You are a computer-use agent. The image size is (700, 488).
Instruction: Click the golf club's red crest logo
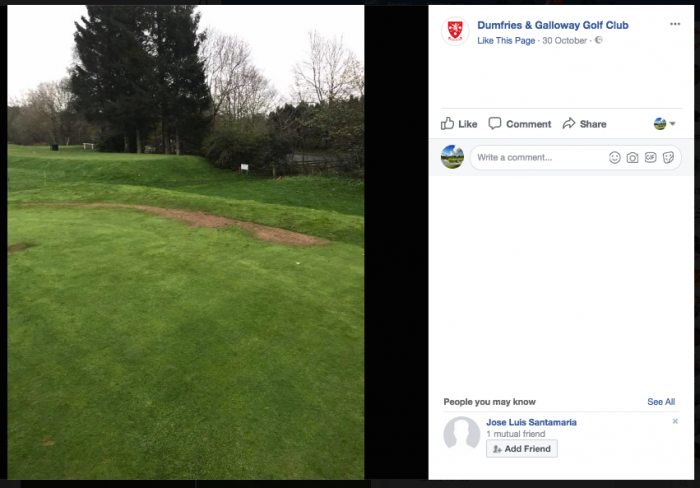click(x=455, y=31)
